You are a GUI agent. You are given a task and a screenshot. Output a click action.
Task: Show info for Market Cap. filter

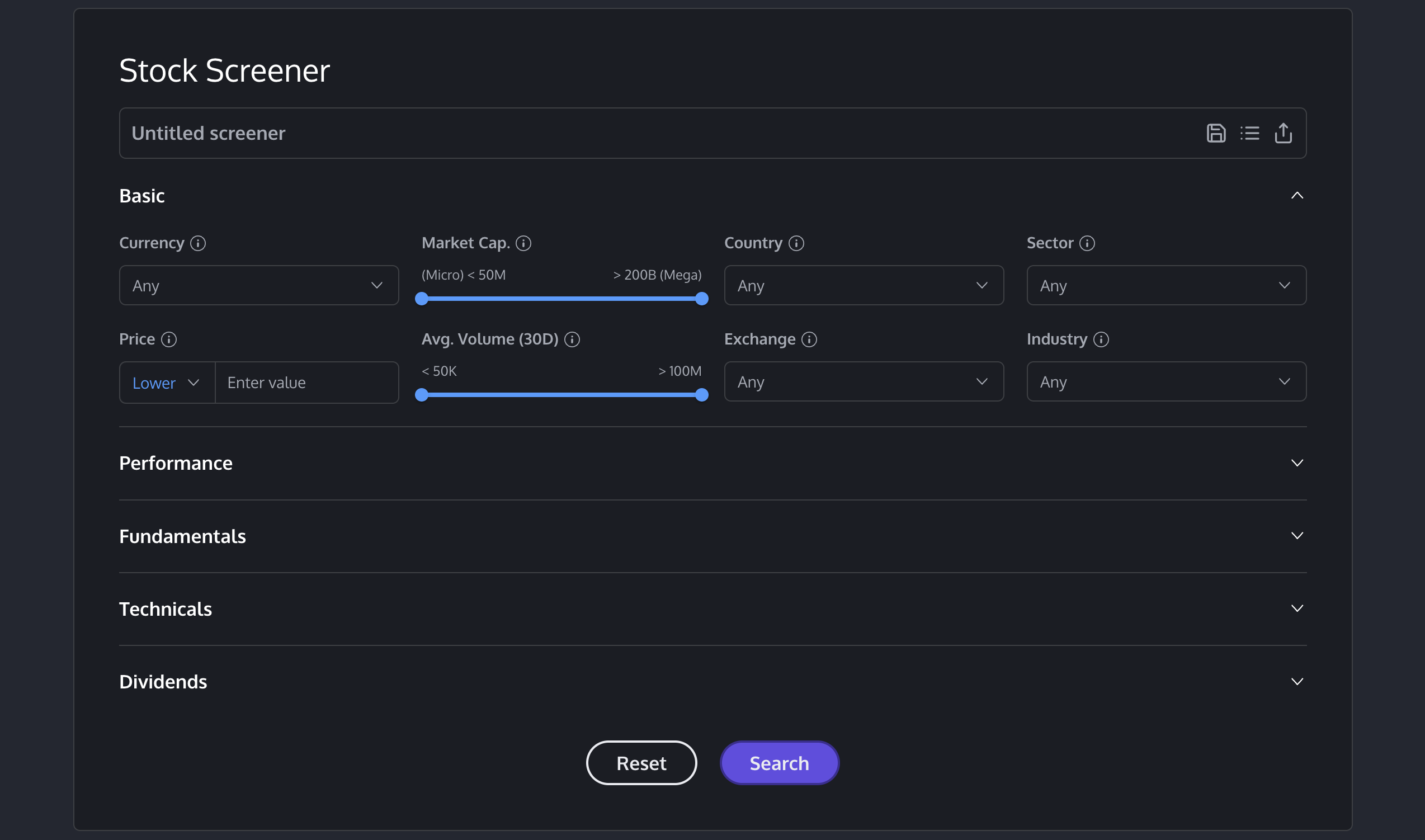tap(523, 243)
